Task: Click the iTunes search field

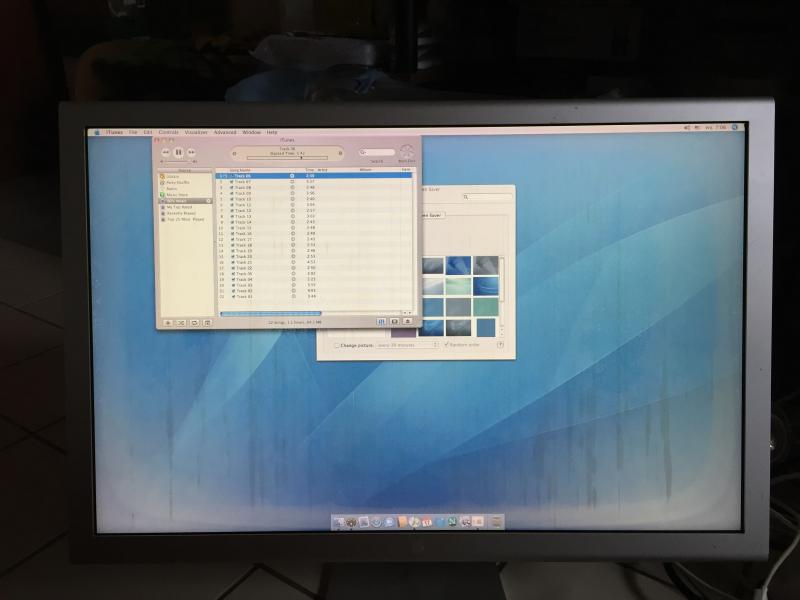Action: [x=378, y=152]
